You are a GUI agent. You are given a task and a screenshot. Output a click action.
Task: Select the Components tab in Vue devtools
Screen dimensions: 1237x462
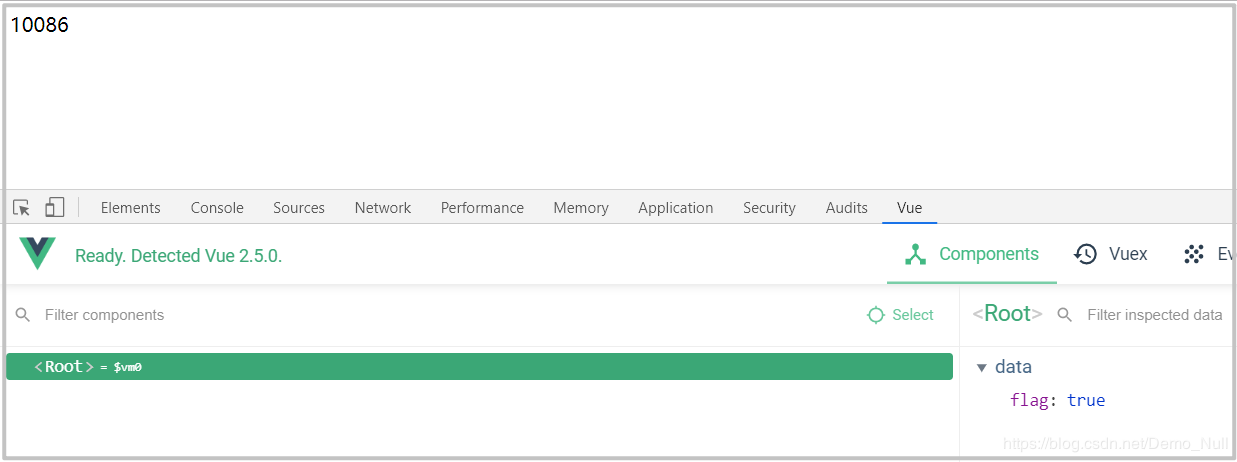[x=972, y=254]
